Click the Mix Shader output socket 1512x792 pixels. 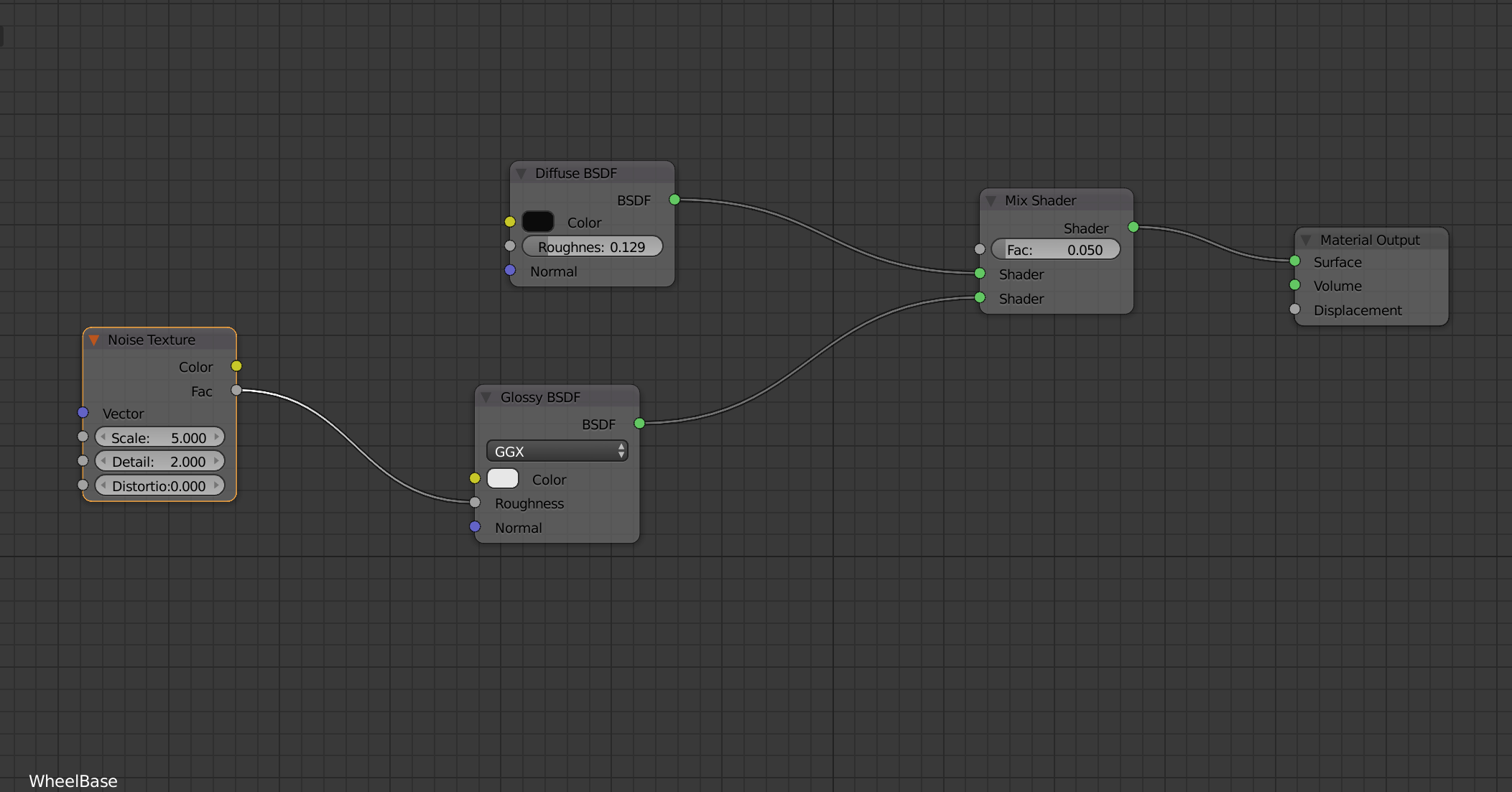[1133, 228]
